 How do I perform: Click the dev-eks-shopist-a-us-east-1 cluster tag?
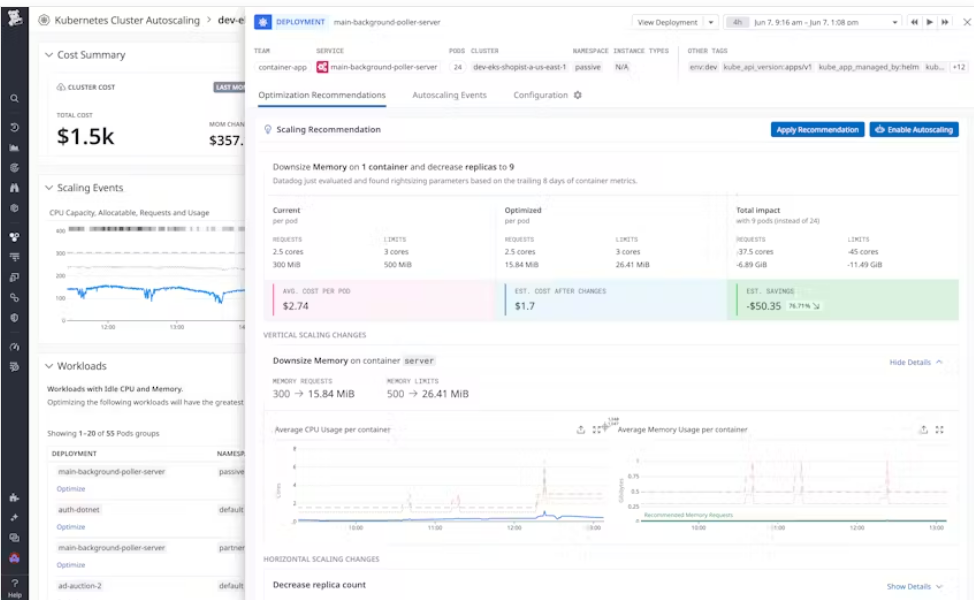519,67
